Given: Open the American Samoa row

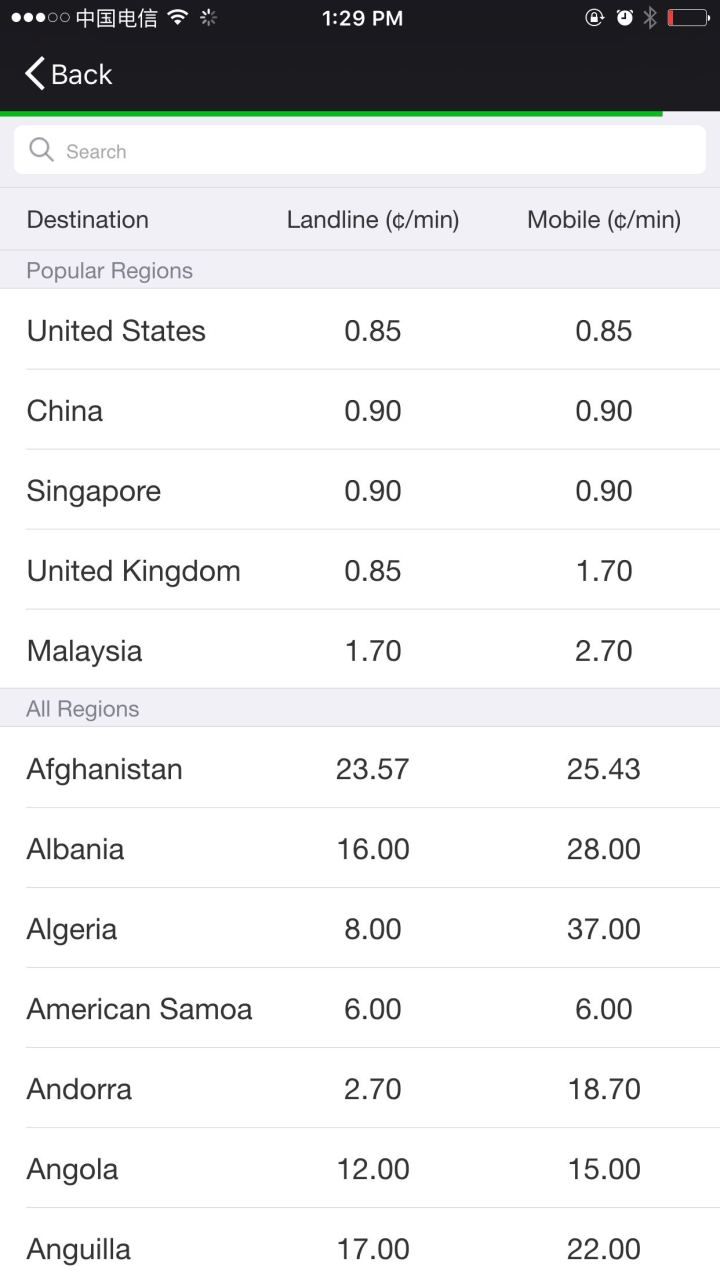Looking at the screenshot, I should (x=360, y=1008).
